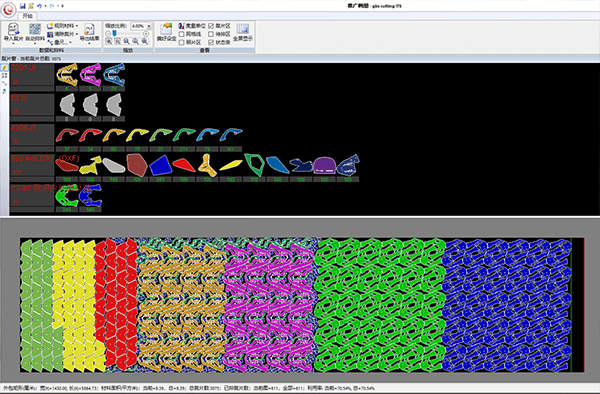Toggle the 裁片区 piece area checkbox

(211, 26)
